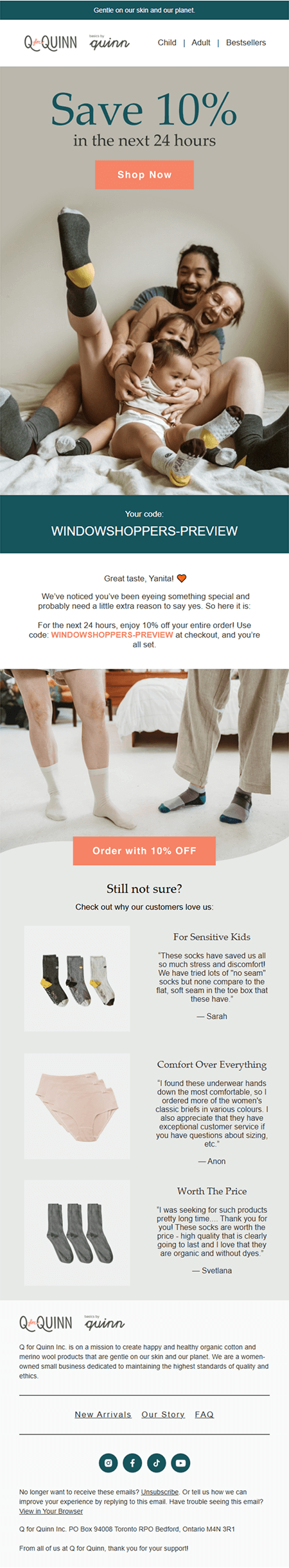Open the Bestsellers navigation item
289x1568 pixels.
pyautogui.click(x=246, y=42)
